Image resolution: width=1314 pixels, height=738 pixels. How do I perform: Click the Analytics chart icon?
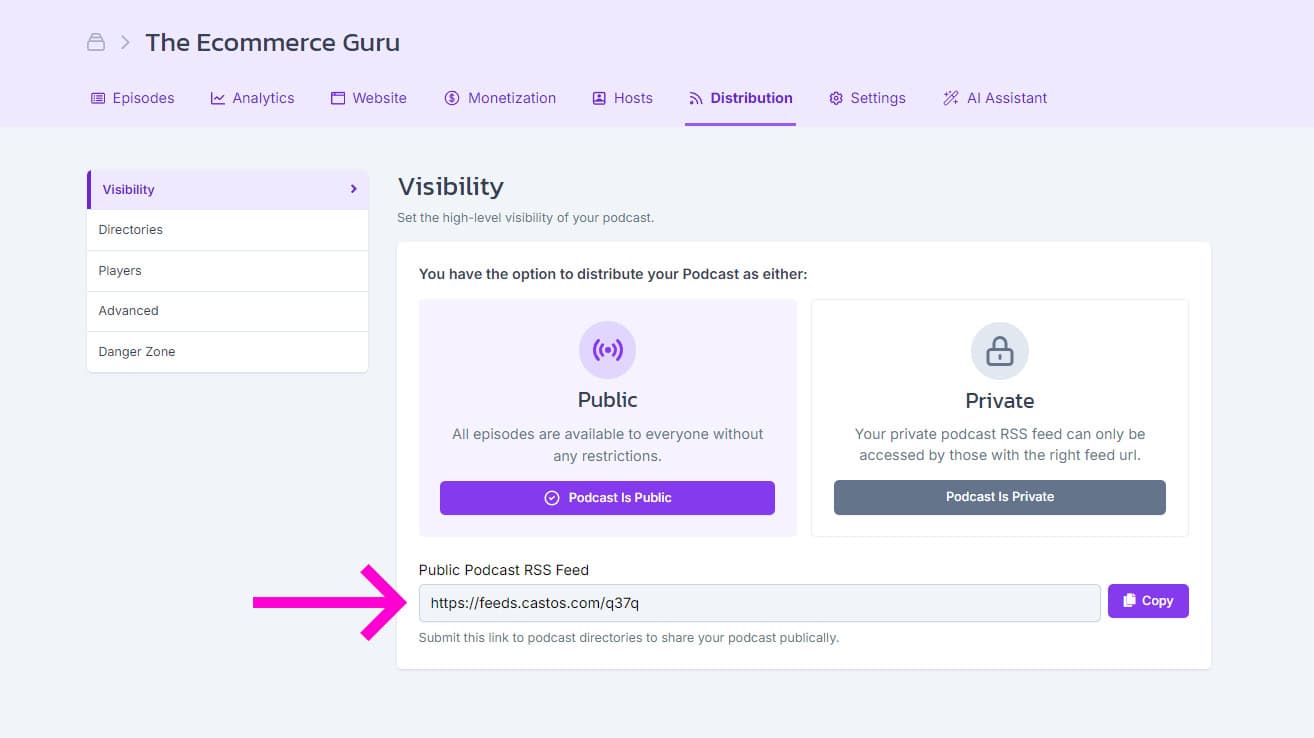tap(218, 98)
